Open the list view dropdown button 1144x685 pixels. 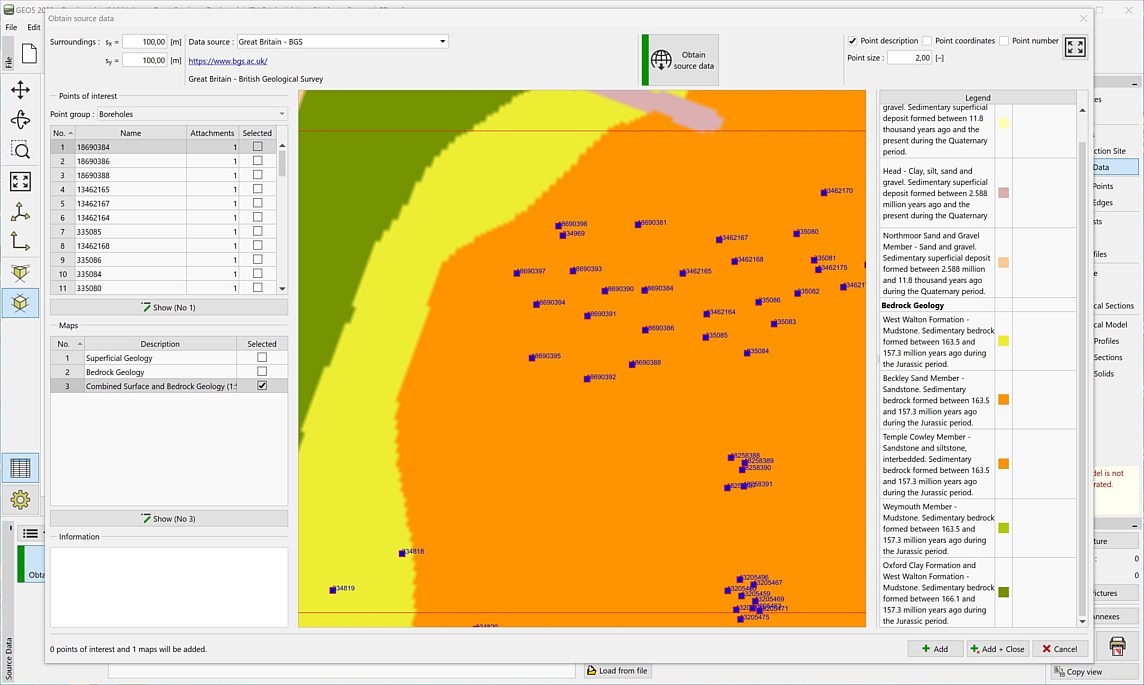31,534
